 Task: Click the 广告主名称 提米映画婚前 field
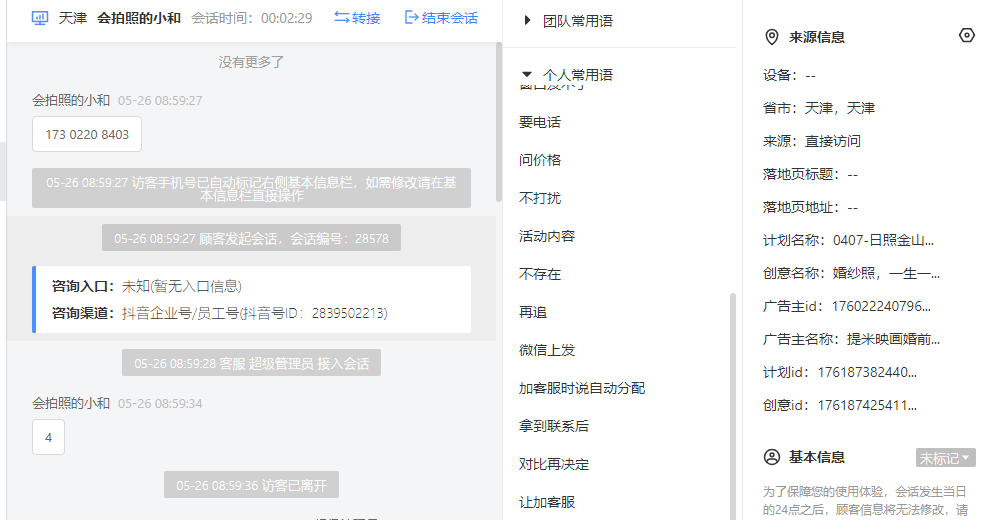(x=851, y=340)
